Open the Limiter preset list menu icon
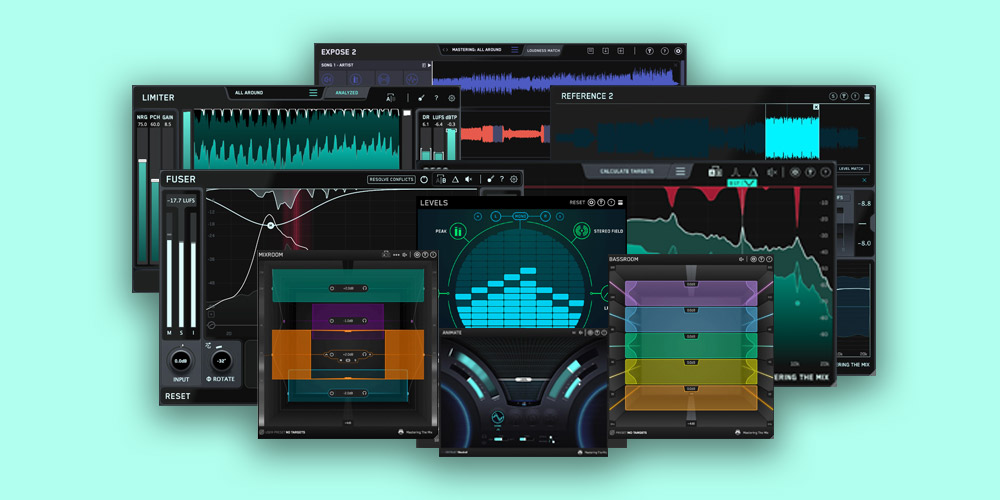This screenshot has height=500, width=1000. [x=313, y=93]
